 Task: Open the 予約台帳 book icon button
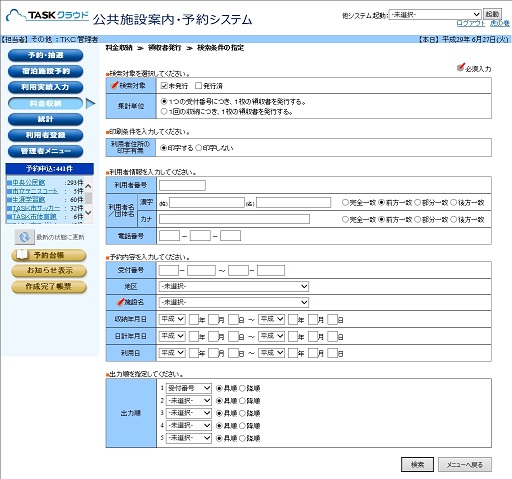point(49,255)
